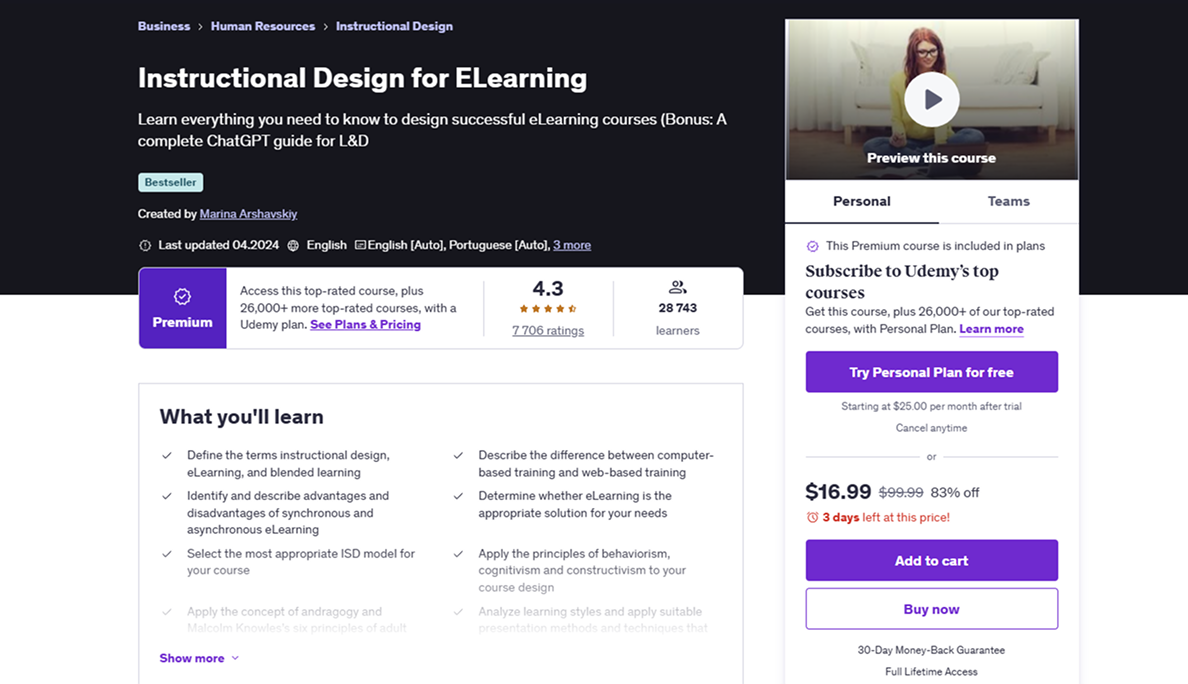The height and width of the screenshot is (684, 1188).
Task: Click '3 days left at this price!' text
Action: click(x=886, y=517)
